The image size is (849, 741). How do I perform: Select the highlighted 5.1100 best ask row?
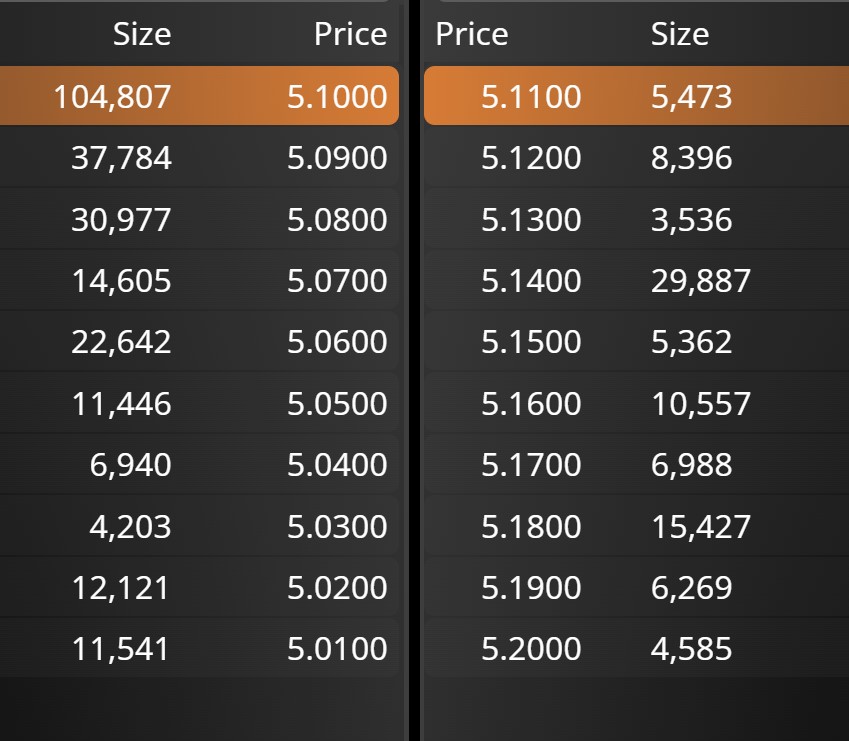click(636, 97)
